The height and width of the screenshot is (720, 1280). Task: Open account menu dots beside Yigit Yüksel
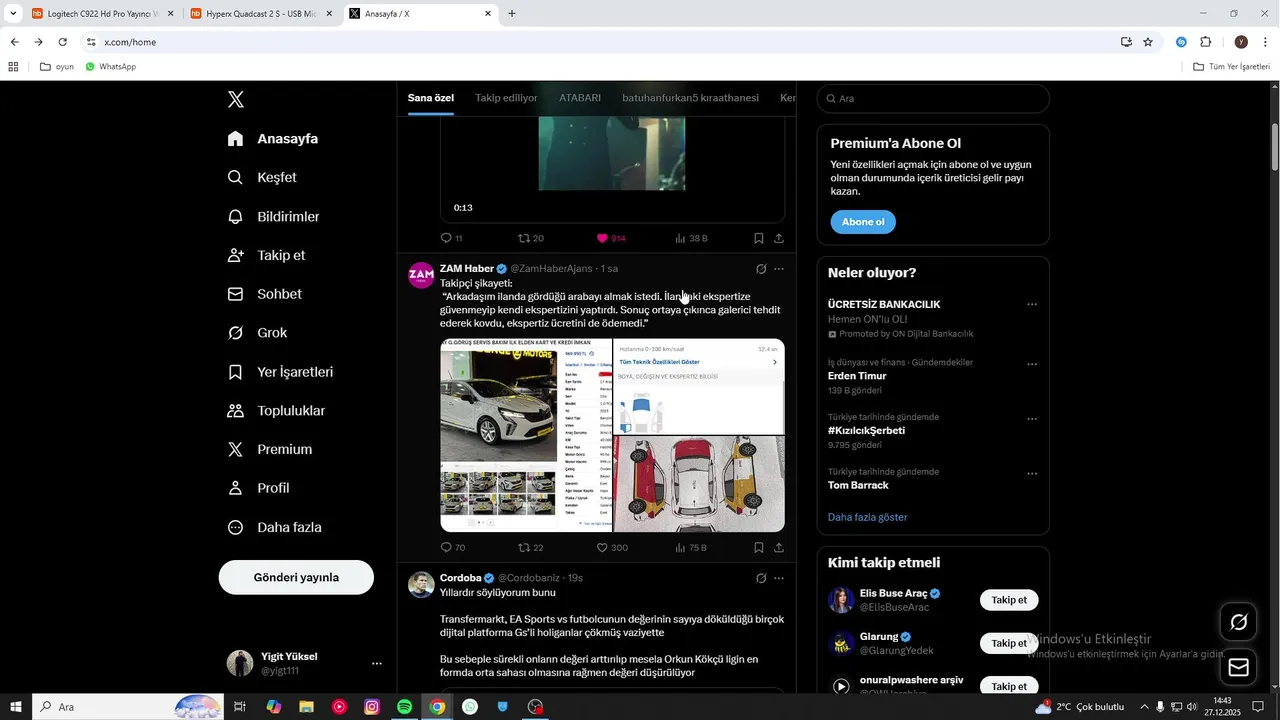click(x=377, y=663)
